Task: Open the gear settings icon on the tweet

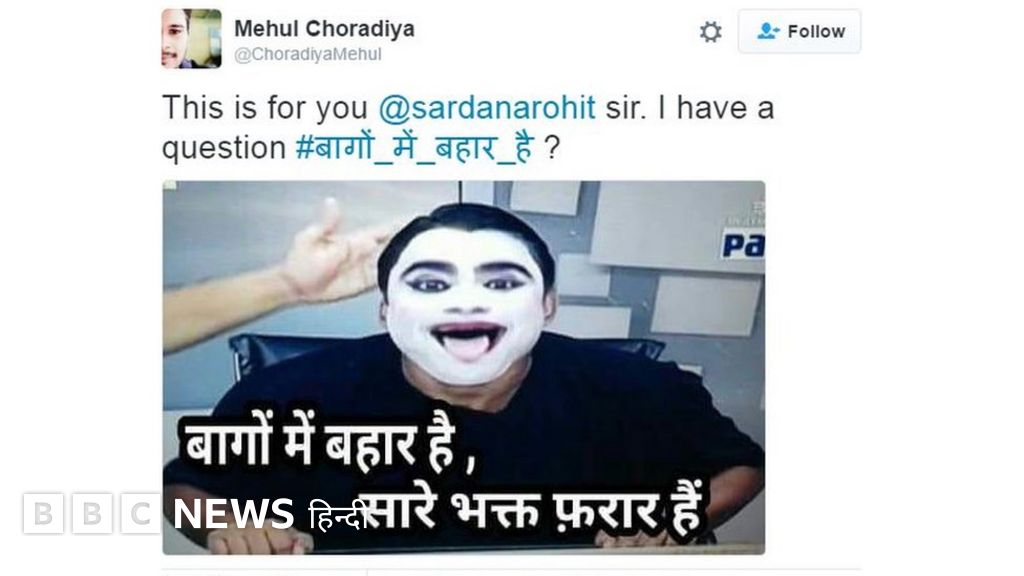Action: point(711,31)
